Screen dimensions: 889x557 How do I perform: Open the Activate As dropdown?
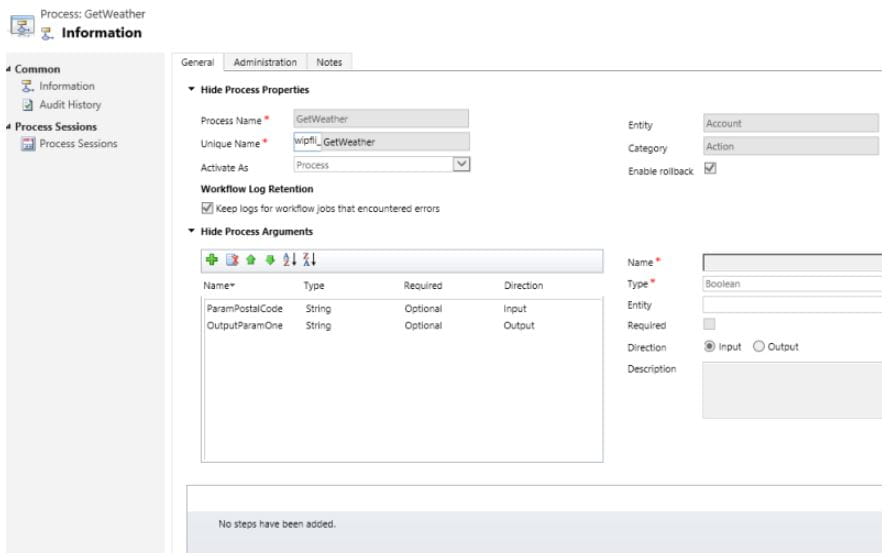point(461,164)
